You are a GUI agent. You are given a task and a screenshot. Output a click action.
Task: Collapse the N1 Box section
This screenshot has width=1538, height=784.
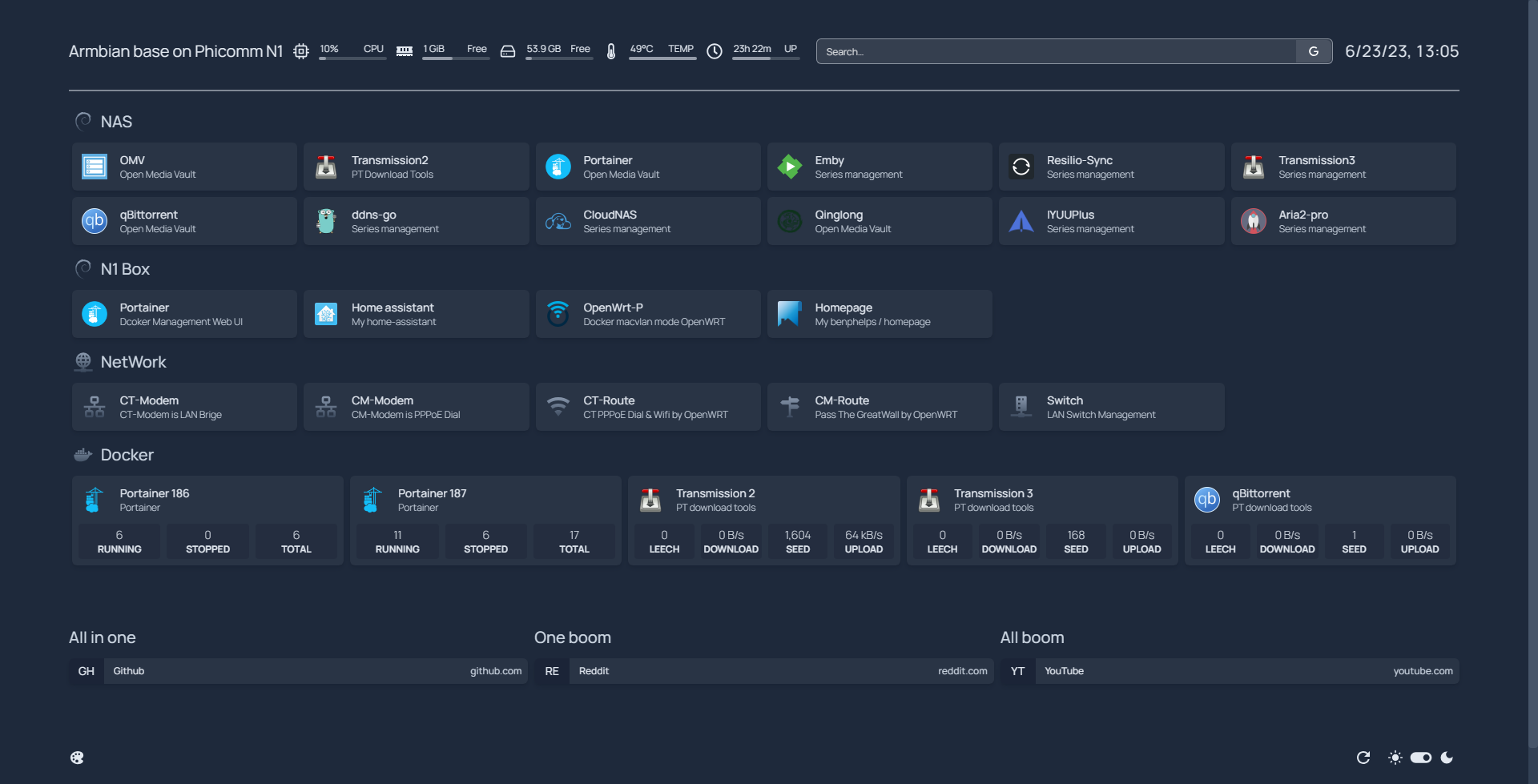click(x=125, y=269)
